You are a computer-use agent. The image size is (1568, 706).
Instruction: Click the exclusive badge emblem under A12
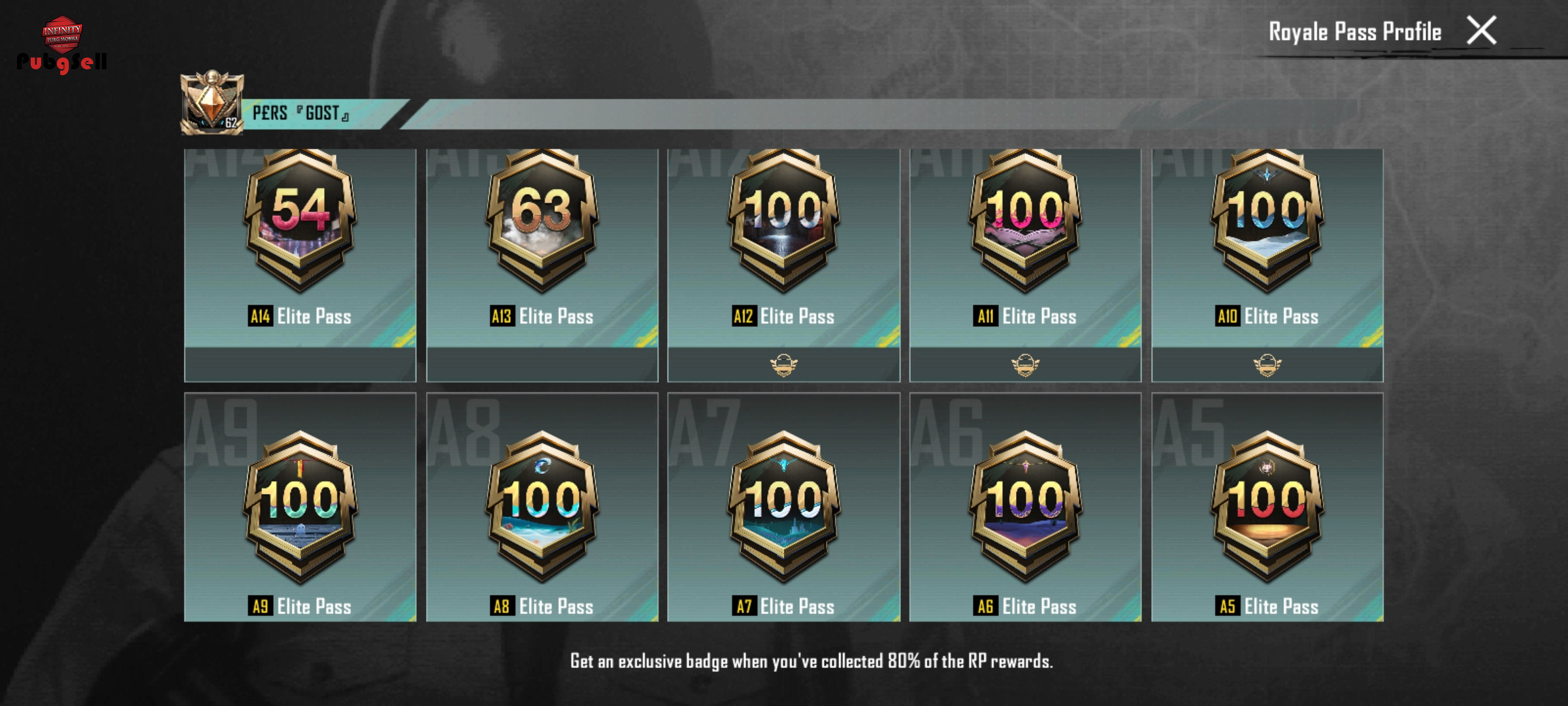point(783,365)
